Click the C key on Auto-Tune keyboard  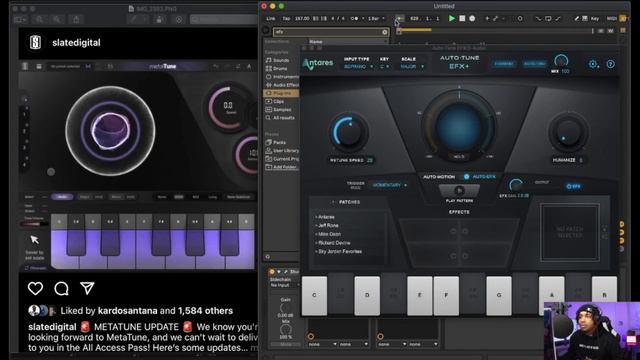(x=314, y=295)
